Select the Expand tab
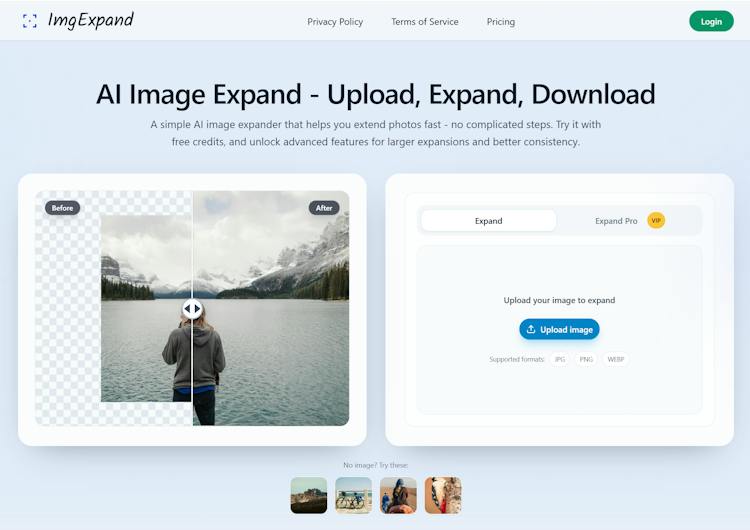Screen dimensions: 750x530 point(488,221)
